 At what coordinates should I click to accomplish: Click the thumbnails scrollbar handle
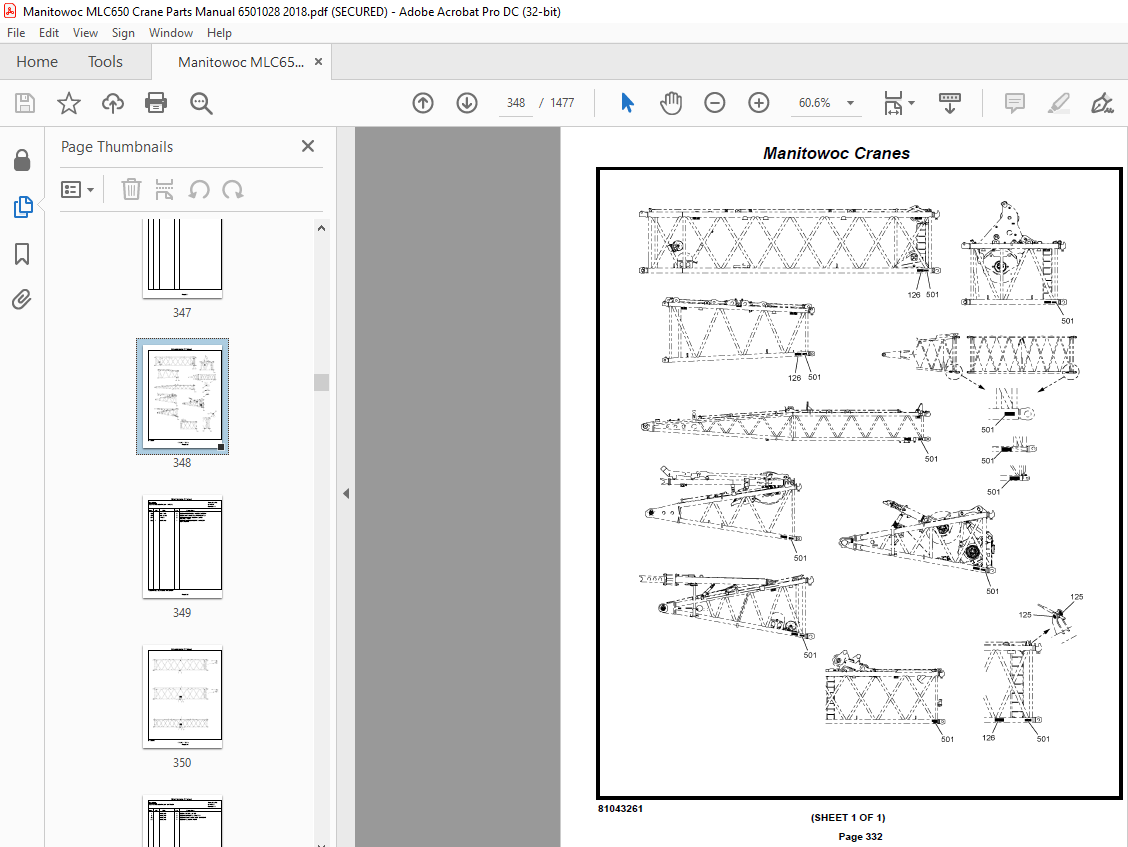coord(322,382)
